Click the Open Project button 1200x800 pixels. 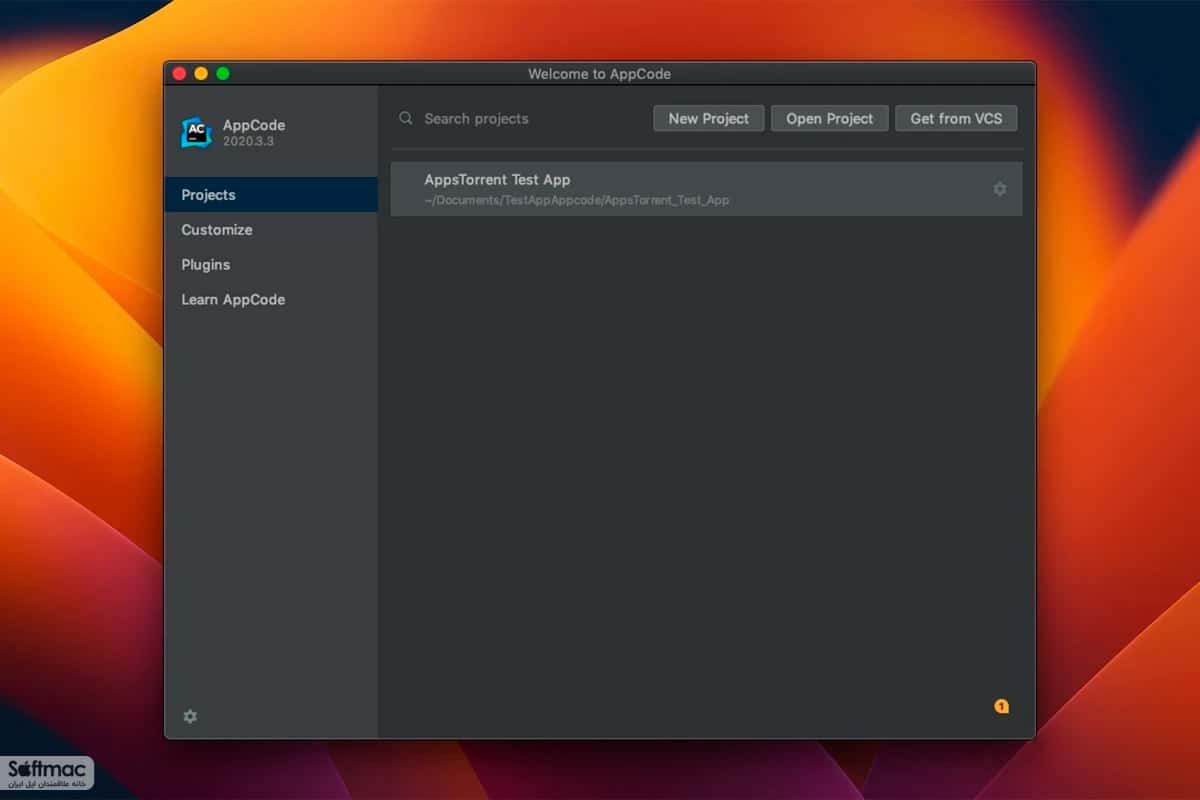tap(830, 118)
